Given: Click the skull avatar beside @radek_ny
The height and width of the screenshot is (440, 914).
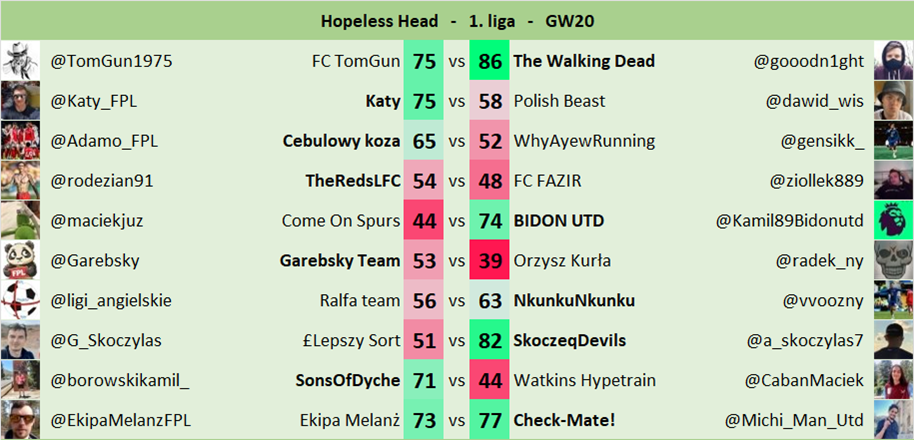Looking at the screenshot, I should 893,261.
